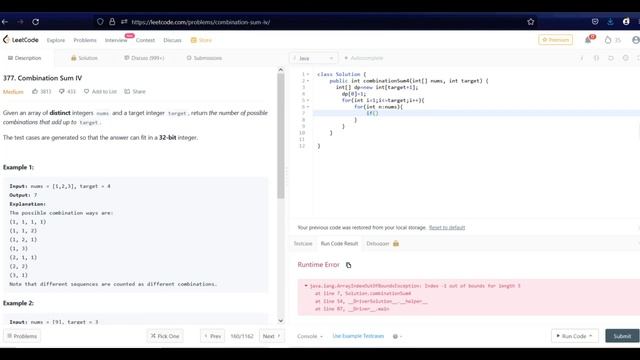The height and width of the screenshot is (360, 640).
Task: Go to previous problem with Prev
Action: pos(212,336)
